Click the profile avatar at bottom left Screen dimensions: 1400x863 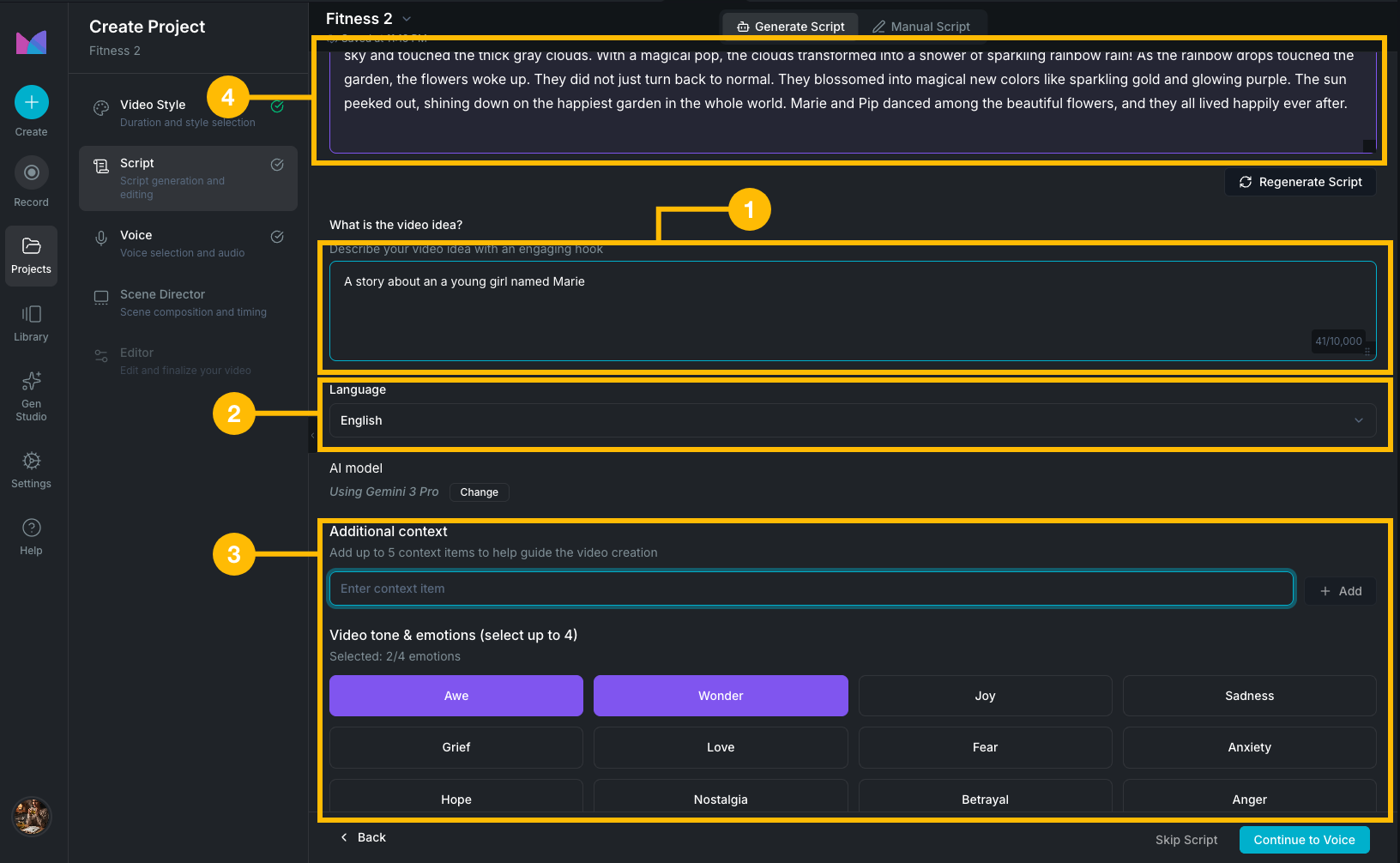pos(31,816)
